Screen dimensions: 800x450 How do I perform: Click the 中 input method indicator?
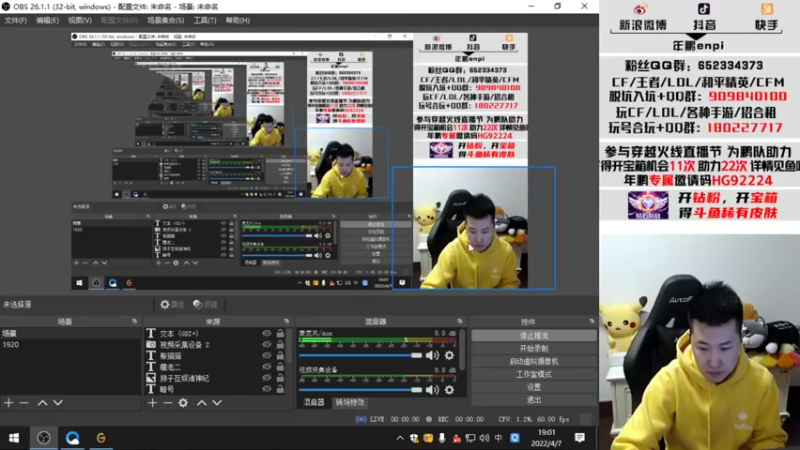[x=498, y=438]
